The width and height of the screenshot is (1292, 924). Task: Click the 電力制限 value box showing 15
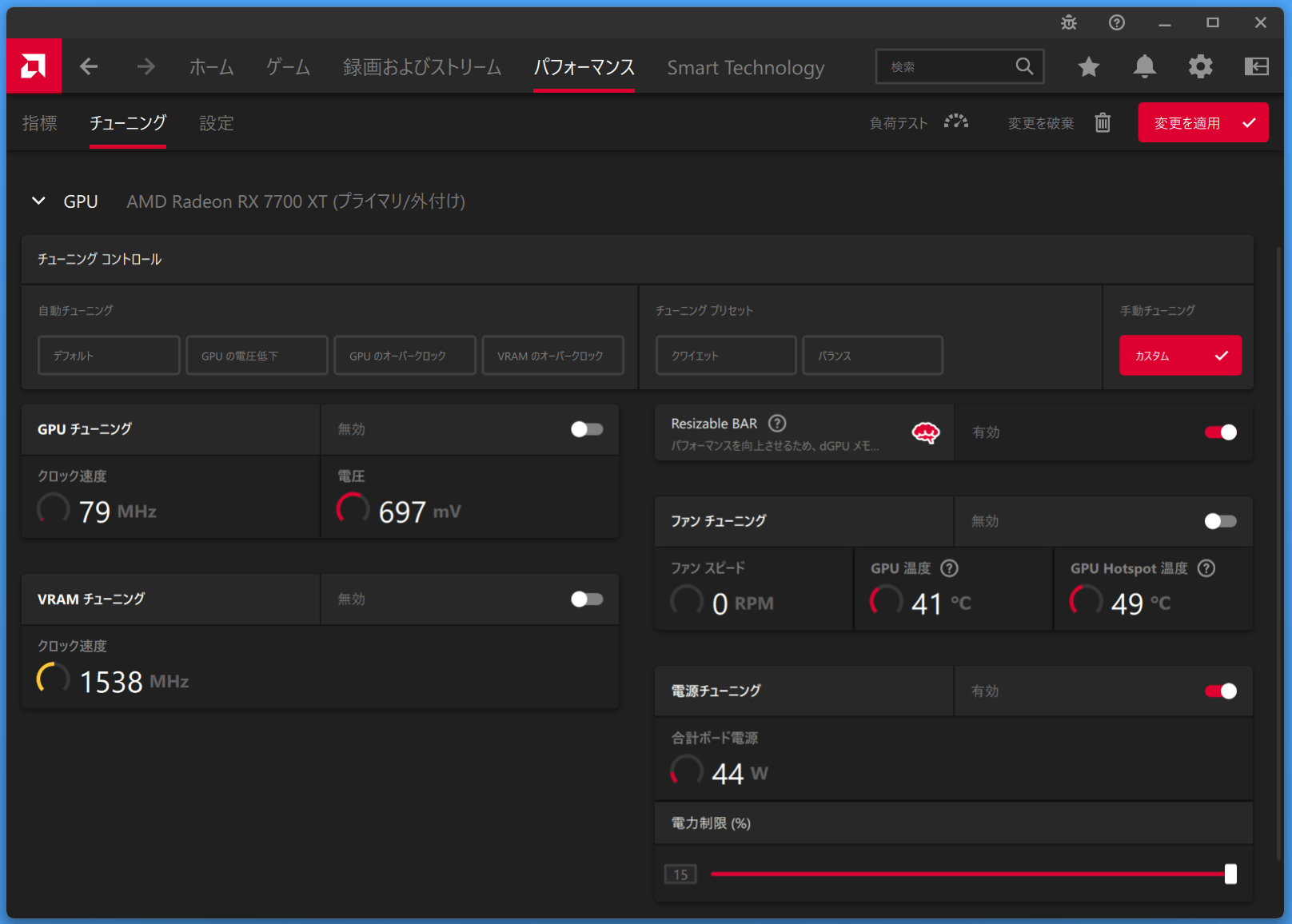tap(680, 874)
